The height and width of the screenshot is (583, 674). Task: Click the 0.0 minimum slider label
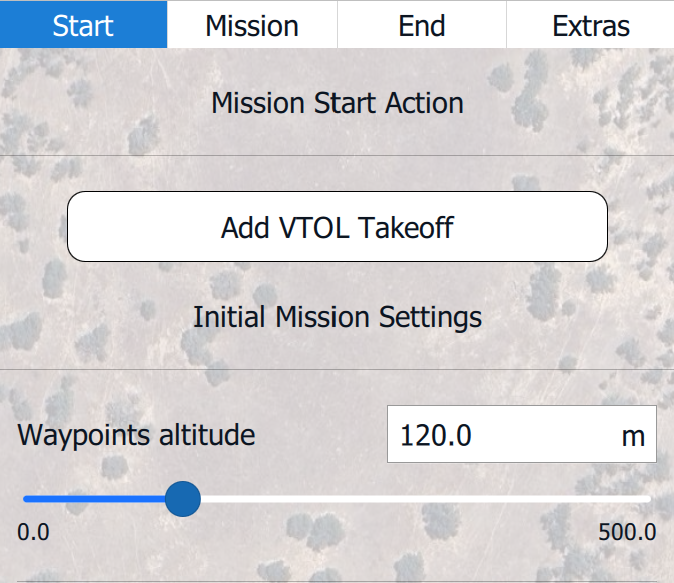(x=33, y=532)
